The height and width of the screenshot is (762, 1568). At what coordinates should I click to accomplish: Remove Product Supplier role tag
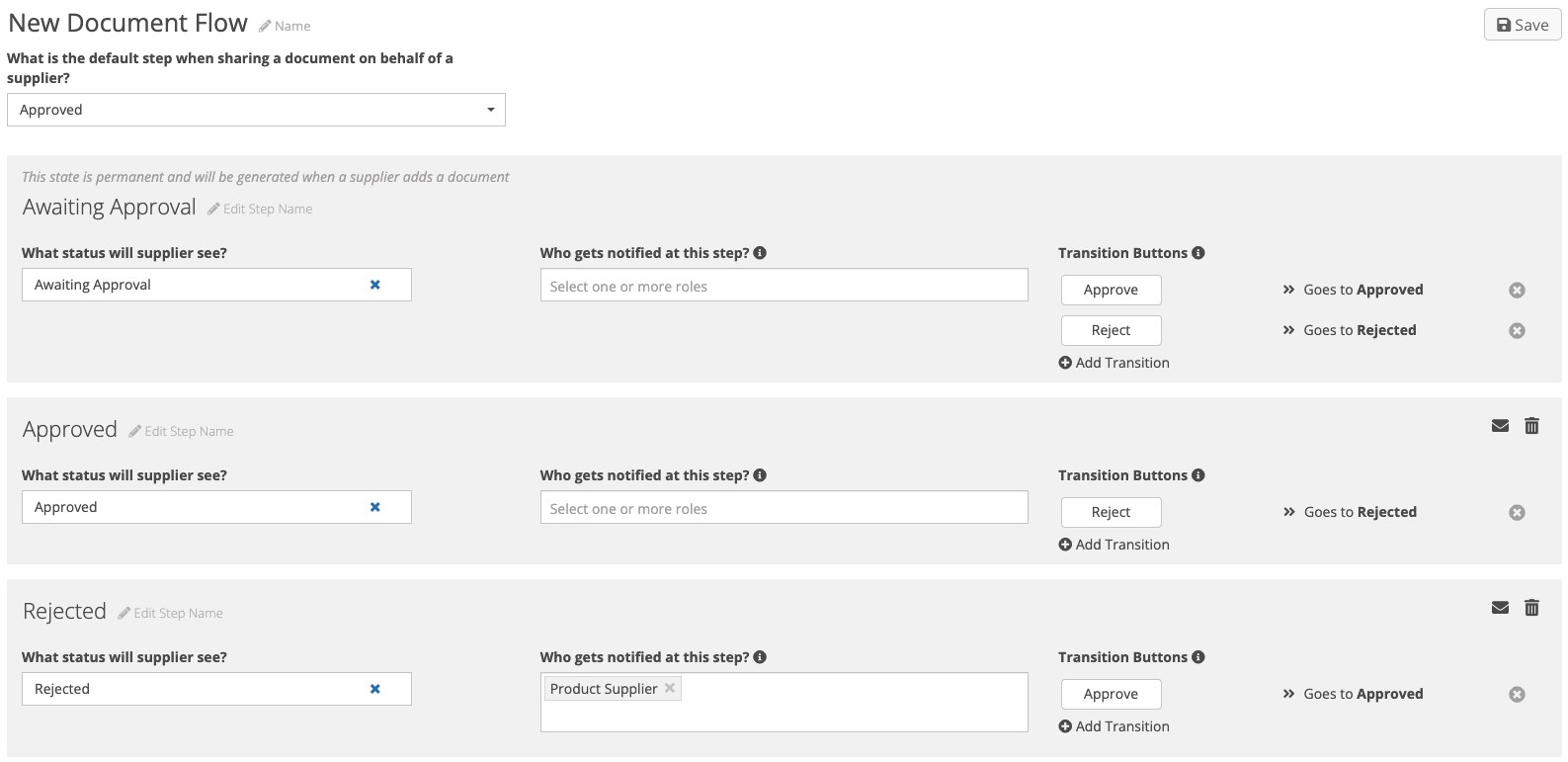pyautogui.click(x=670, y=688)
